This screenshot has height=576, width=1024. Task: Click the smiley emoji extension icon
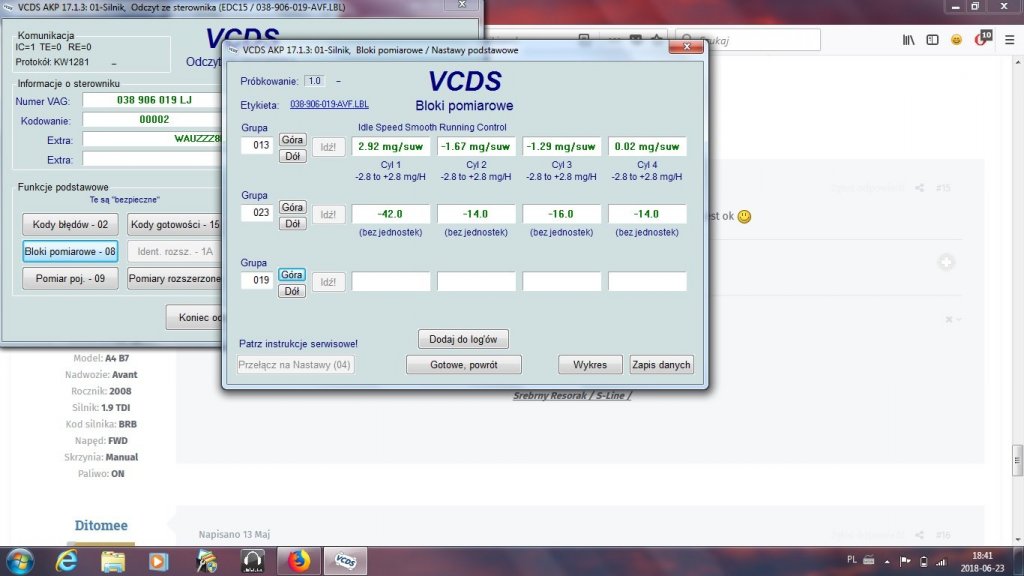pos(956,40)
